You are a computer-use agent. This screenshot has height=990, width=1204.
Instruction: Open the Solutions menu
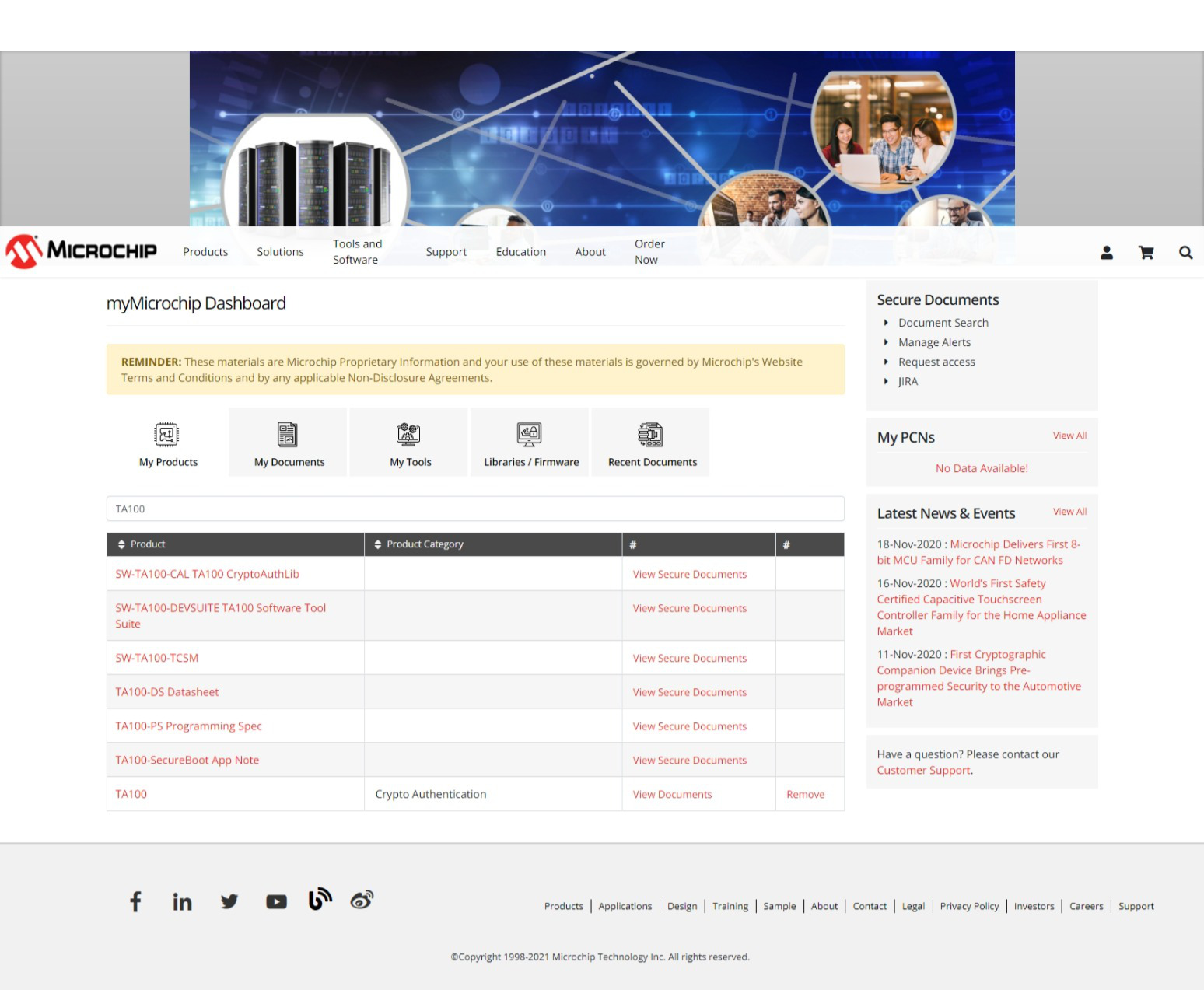click(280, 252)
